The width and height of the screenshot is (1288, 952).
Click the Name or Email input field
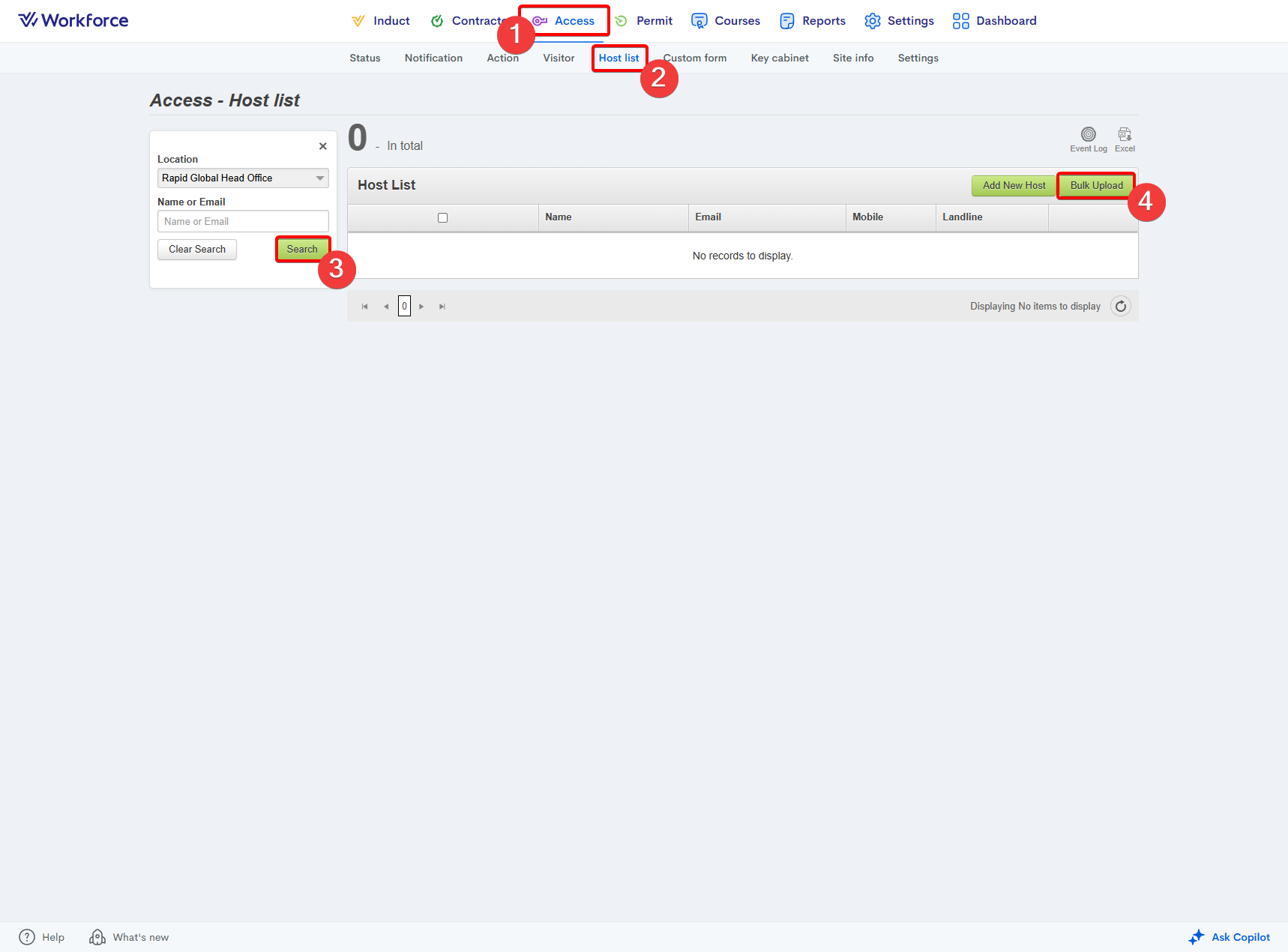pos(243,222)
